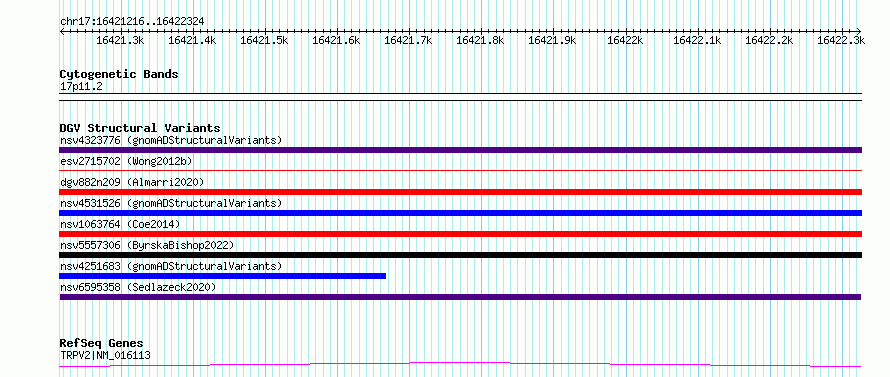This screenshot has height=377, width=890.
Task: Click the 16421.9k ruler tick label
Action: (553, 40)
